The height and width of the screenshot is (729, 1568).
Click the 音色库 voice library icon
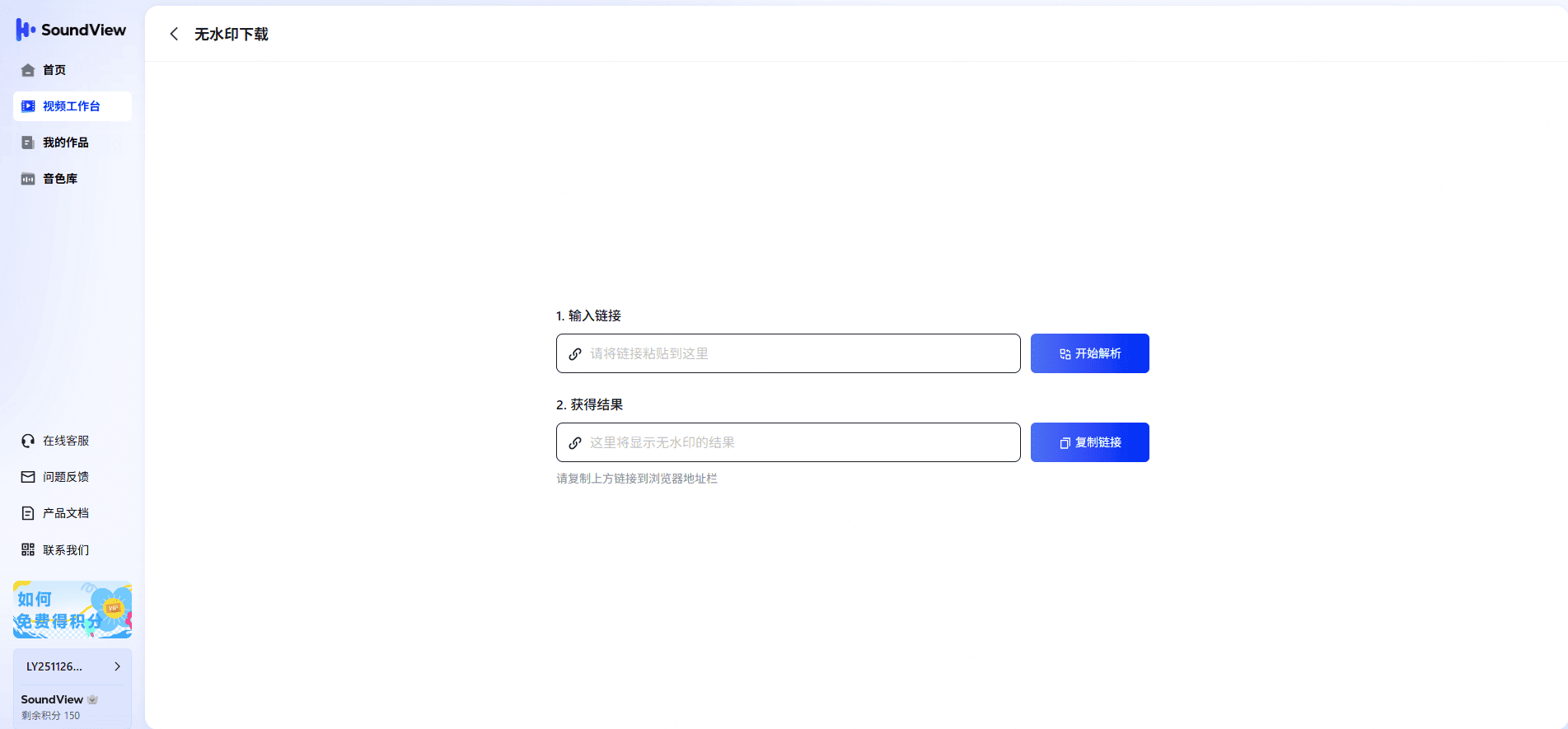coord(28,179)
